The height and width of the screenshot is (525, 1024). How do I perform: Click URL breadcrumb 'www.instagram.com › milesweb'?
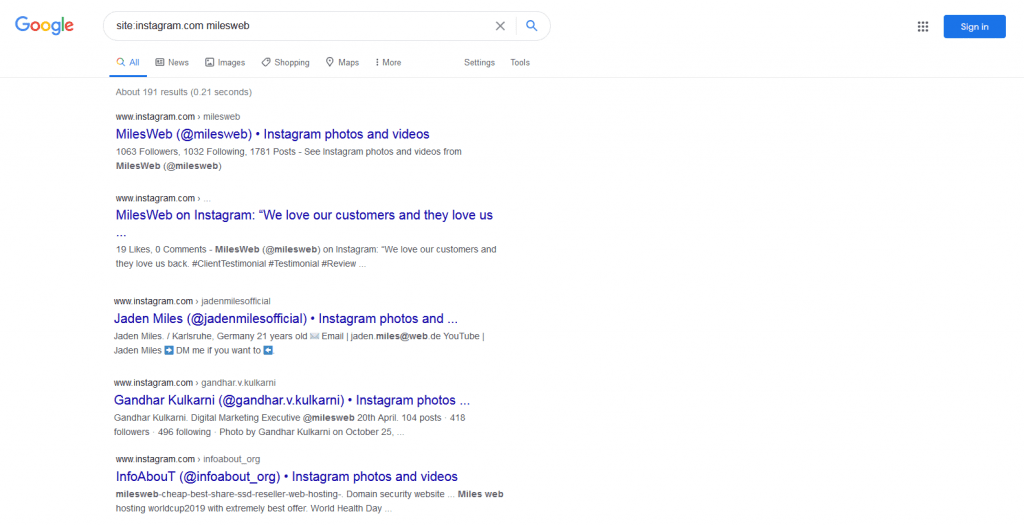(178, 117)
